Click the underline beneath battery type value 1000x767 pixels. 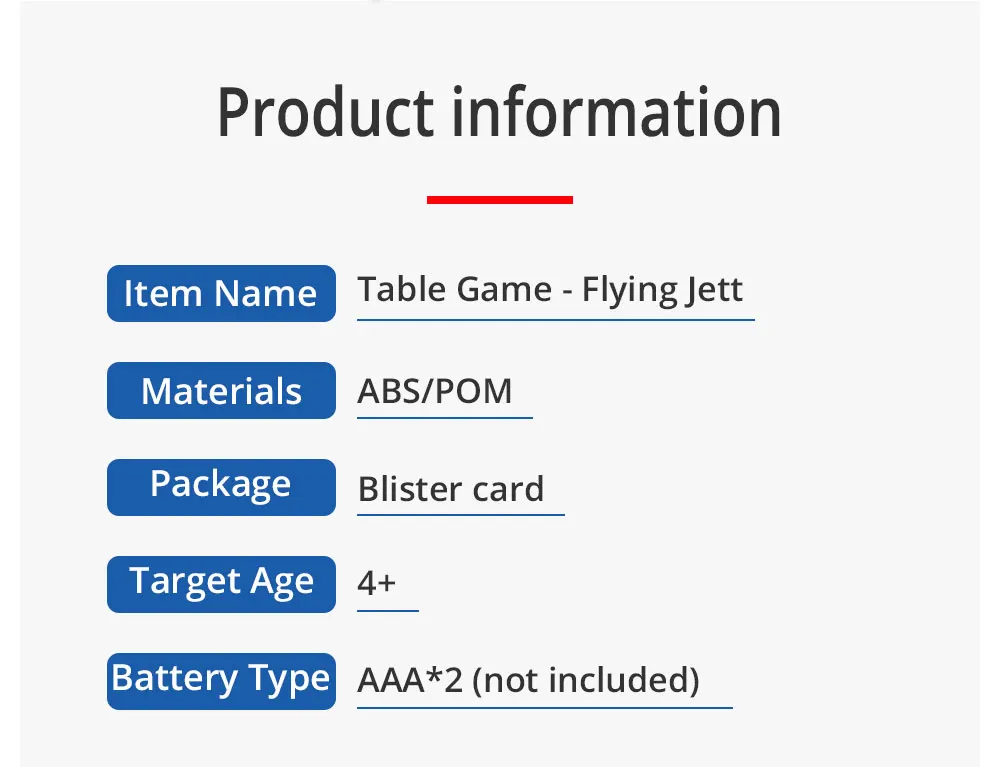[x=544, y=707]
